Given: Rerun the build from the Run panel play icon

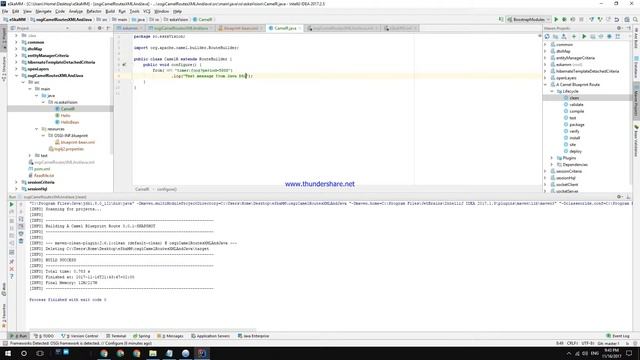Looking at the screenshot, I should click(11, 204).
